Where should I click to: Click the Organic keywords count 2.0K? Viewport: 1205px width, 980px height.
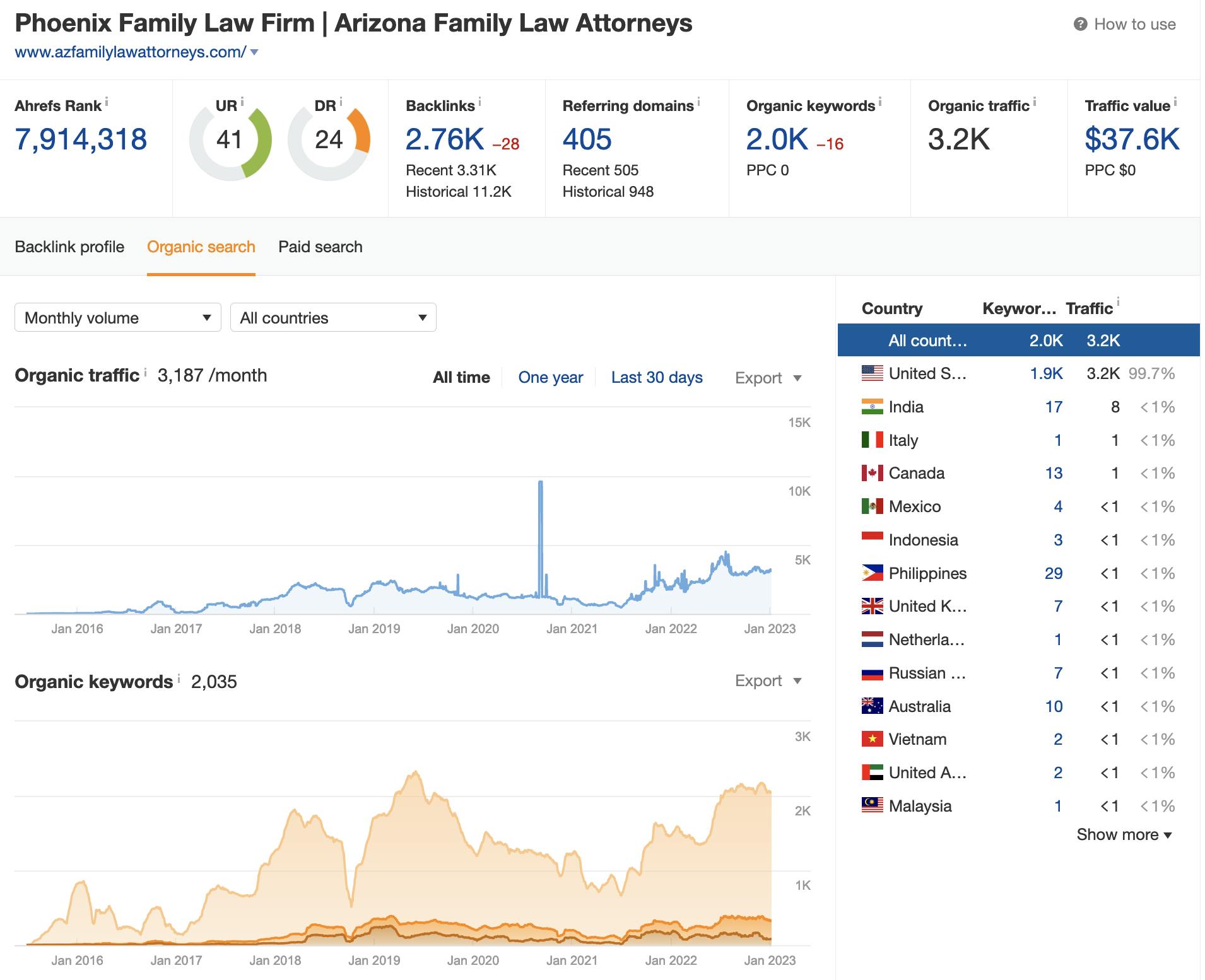777,139
